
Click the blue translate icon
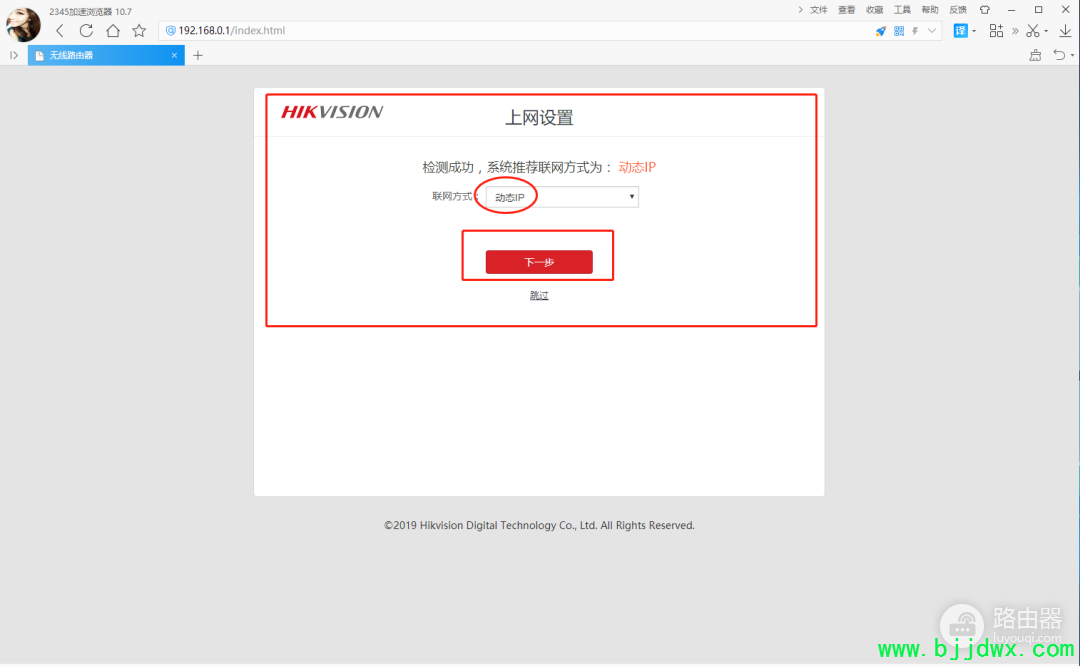tap(960, 31)
